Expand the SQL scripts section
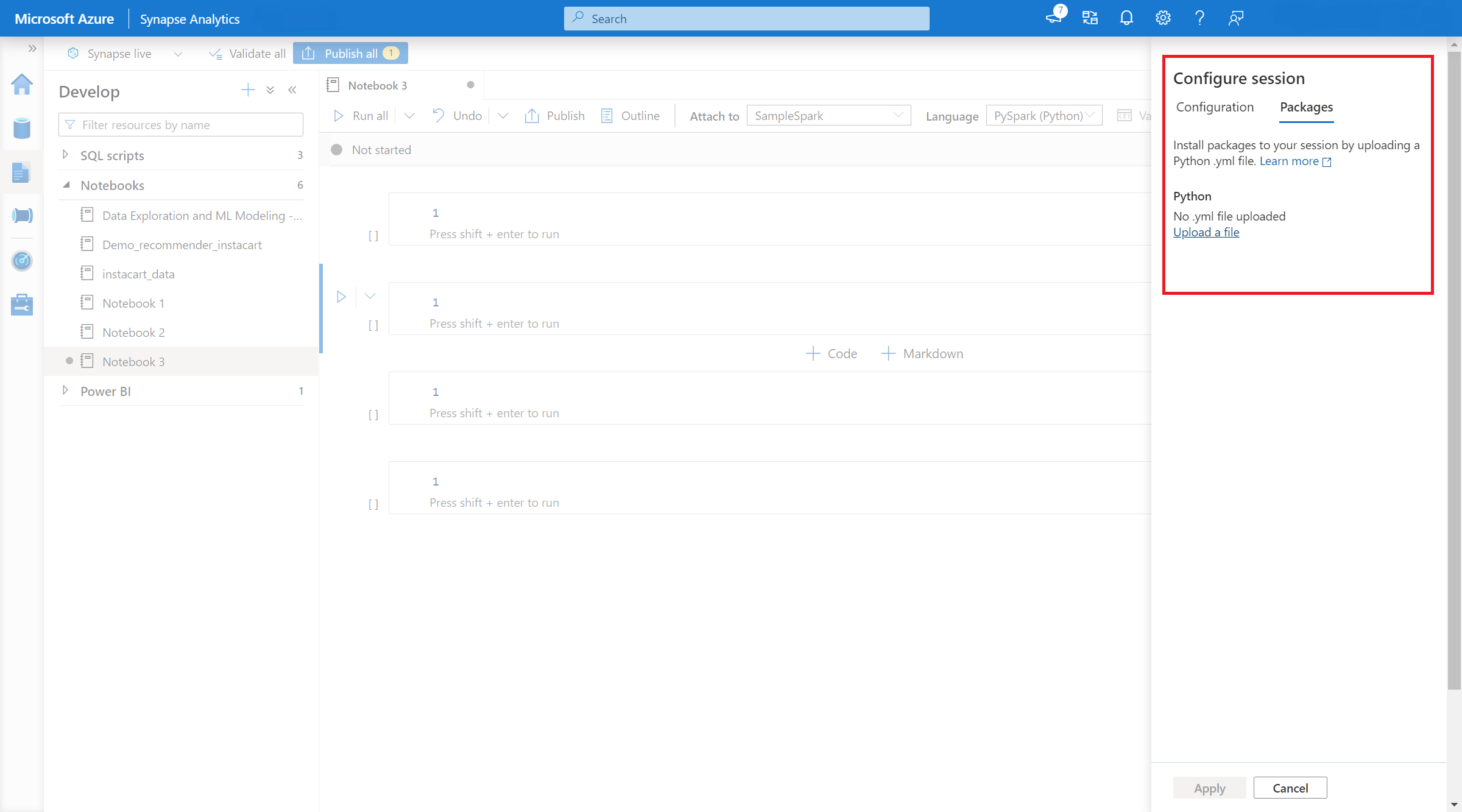This screenshot has height=812, width=1462. coord(65,155)
